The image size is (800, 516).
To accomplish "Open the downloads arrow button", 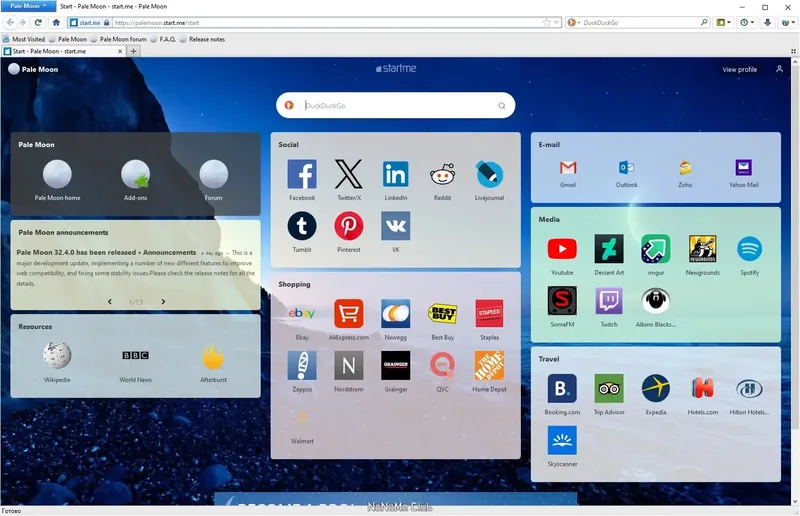I will pos(767,22).
